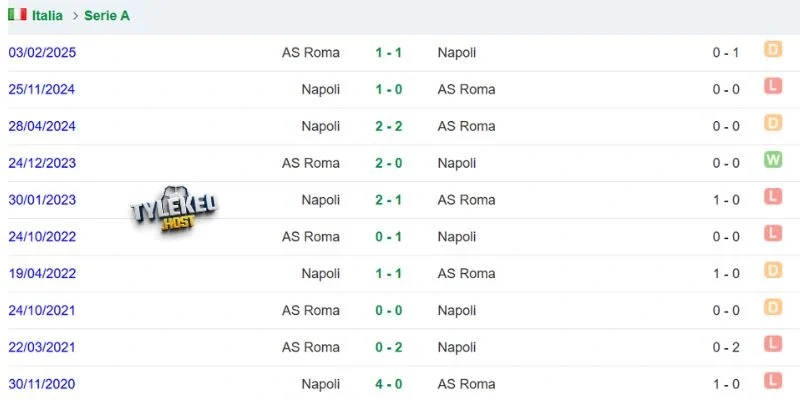Open the Serie A breadcrumb link
The width and height of the screenshot is (800, 400).
[x=107, y=16]
